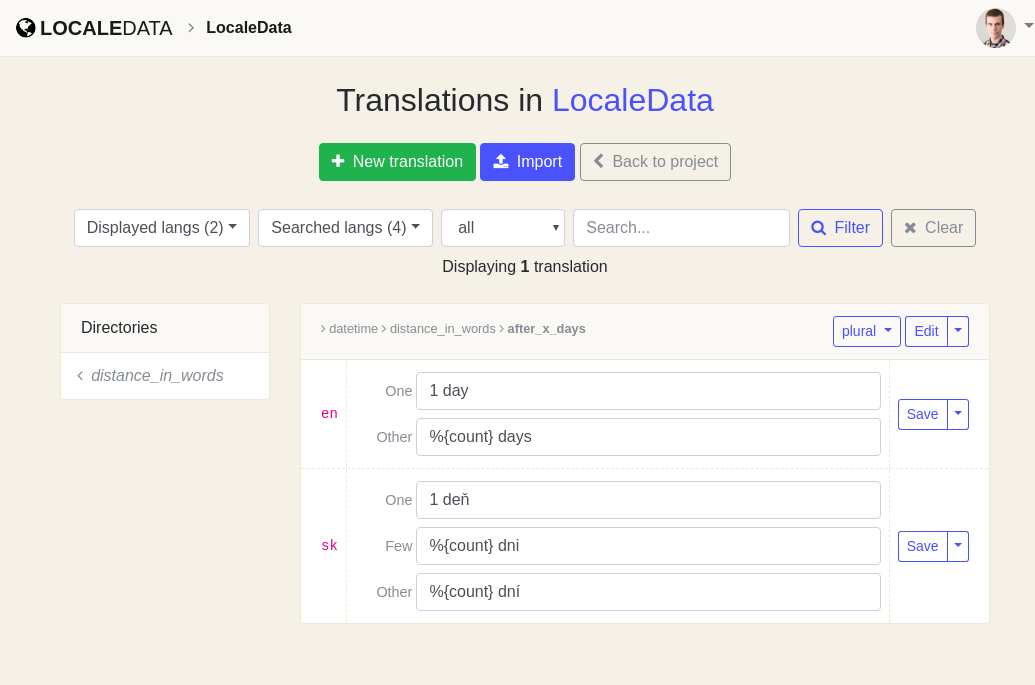
Task: Expand the caret beside en Save button
Action: (958, 414)
